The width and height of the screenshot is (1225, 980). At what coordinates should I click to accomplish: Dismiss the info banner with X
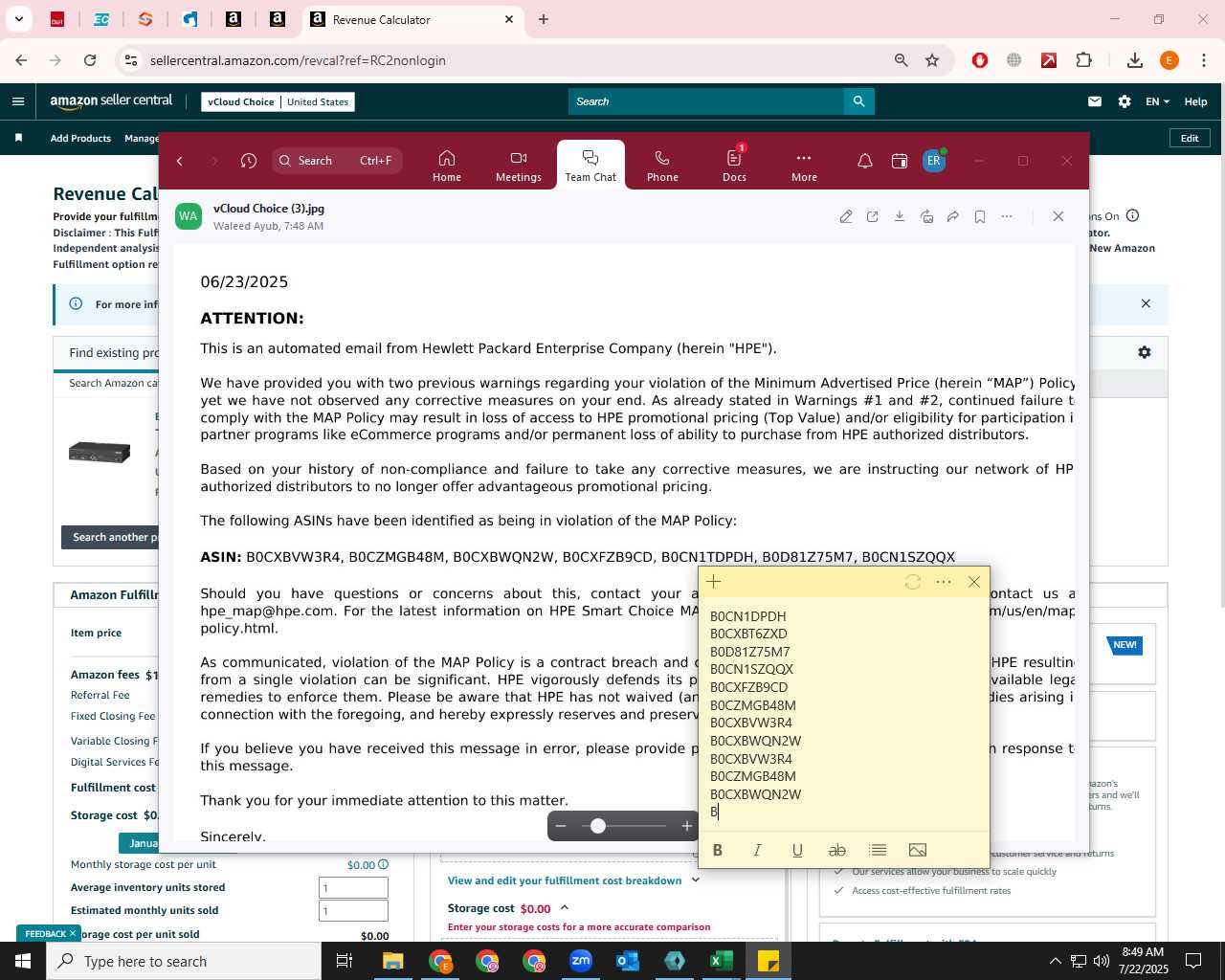pyautogui.click(x=1146, y=303)
